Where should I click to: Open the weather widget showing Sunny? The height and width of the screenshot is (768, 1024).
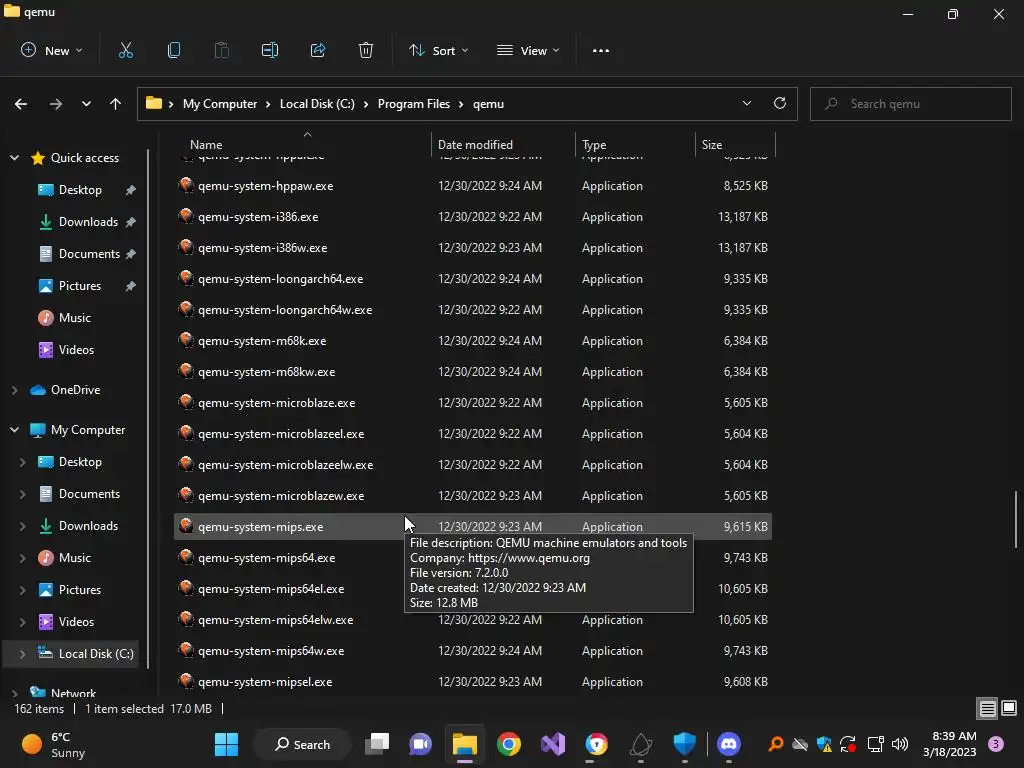click(54, 744)
